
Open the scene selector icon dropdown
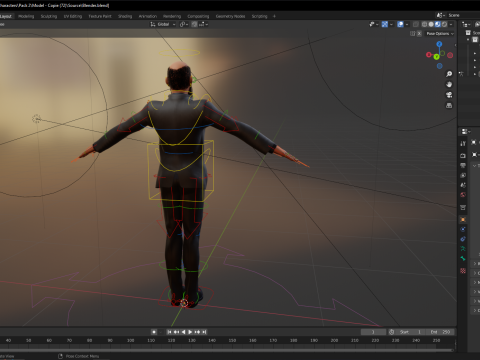click(441, 15)
